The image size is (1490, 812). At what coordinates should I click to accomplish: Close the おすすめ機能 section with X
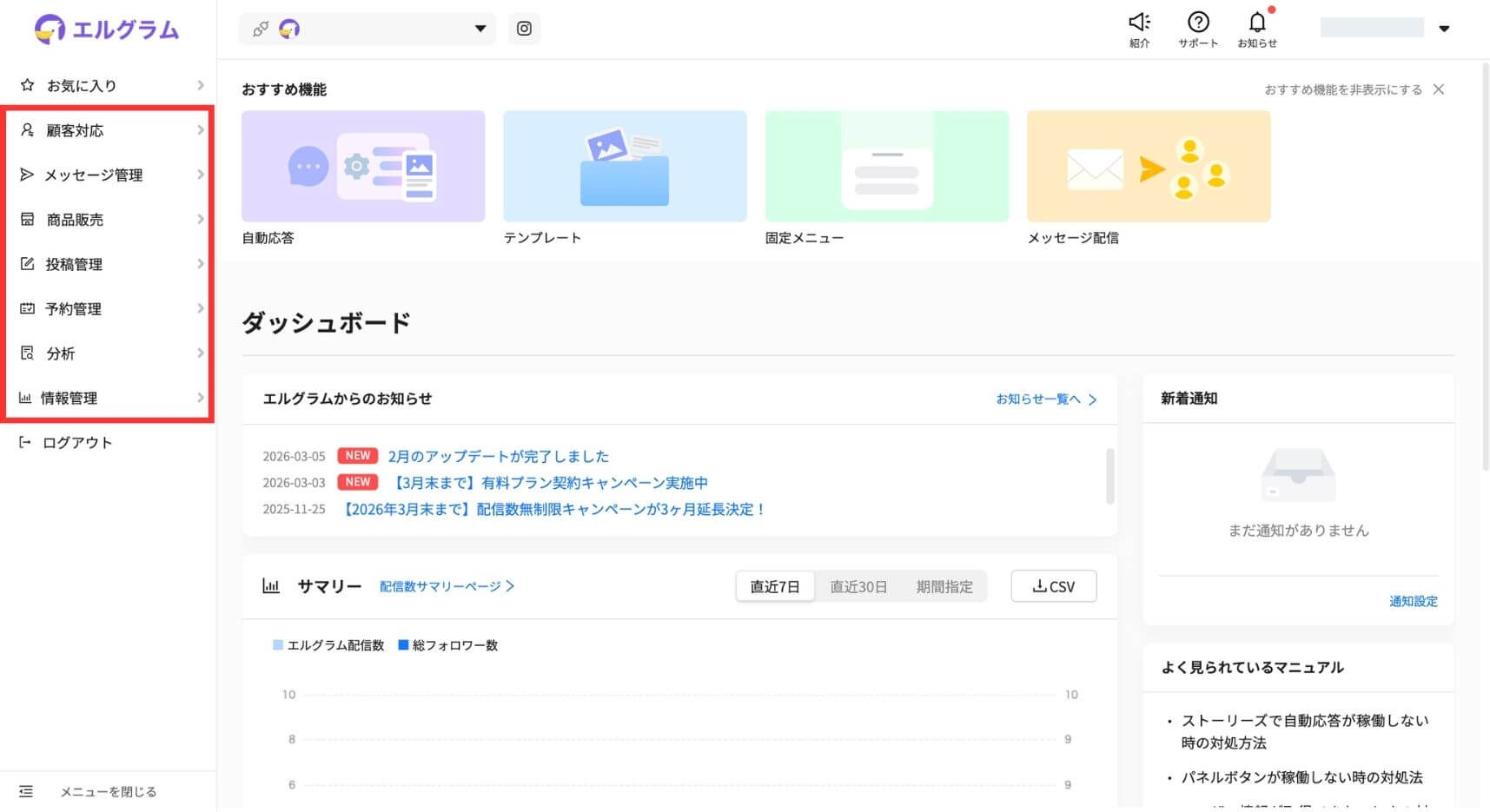click(1439, 89)
